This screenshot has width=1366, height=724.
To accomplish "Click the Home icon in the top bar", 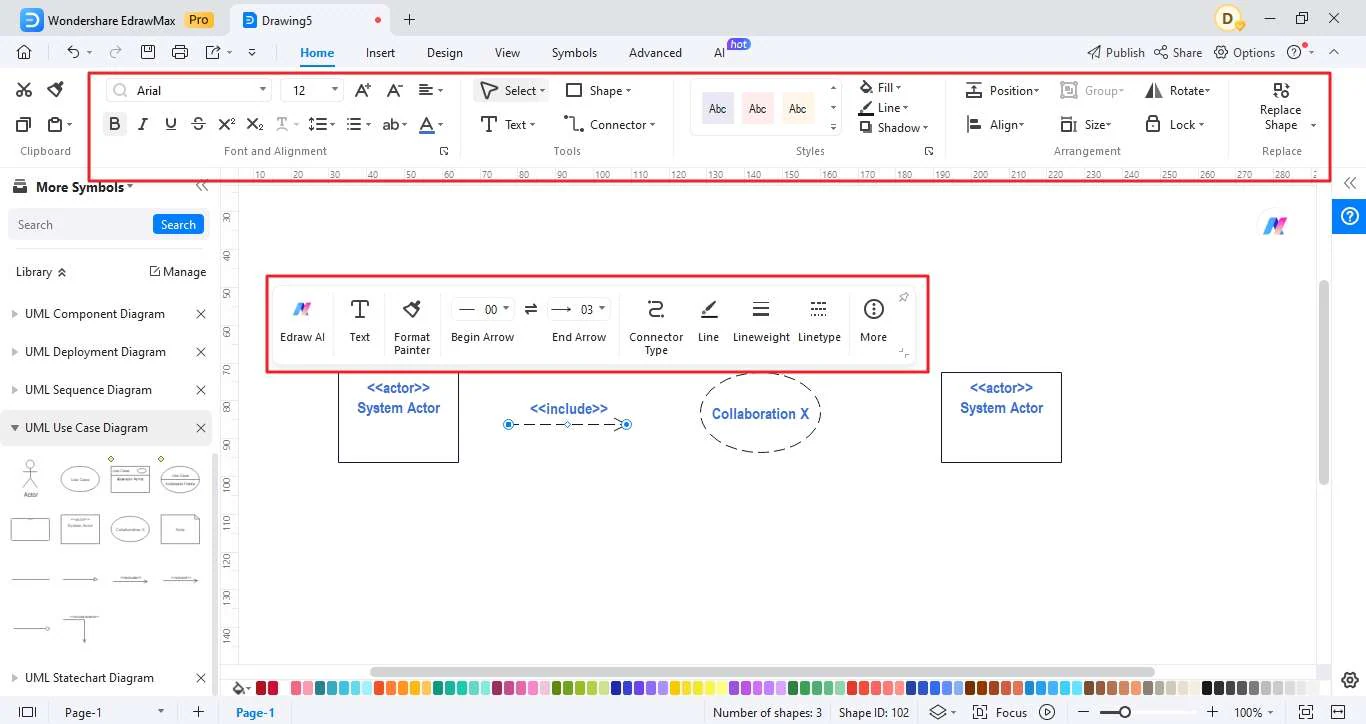I will point(24,52).
